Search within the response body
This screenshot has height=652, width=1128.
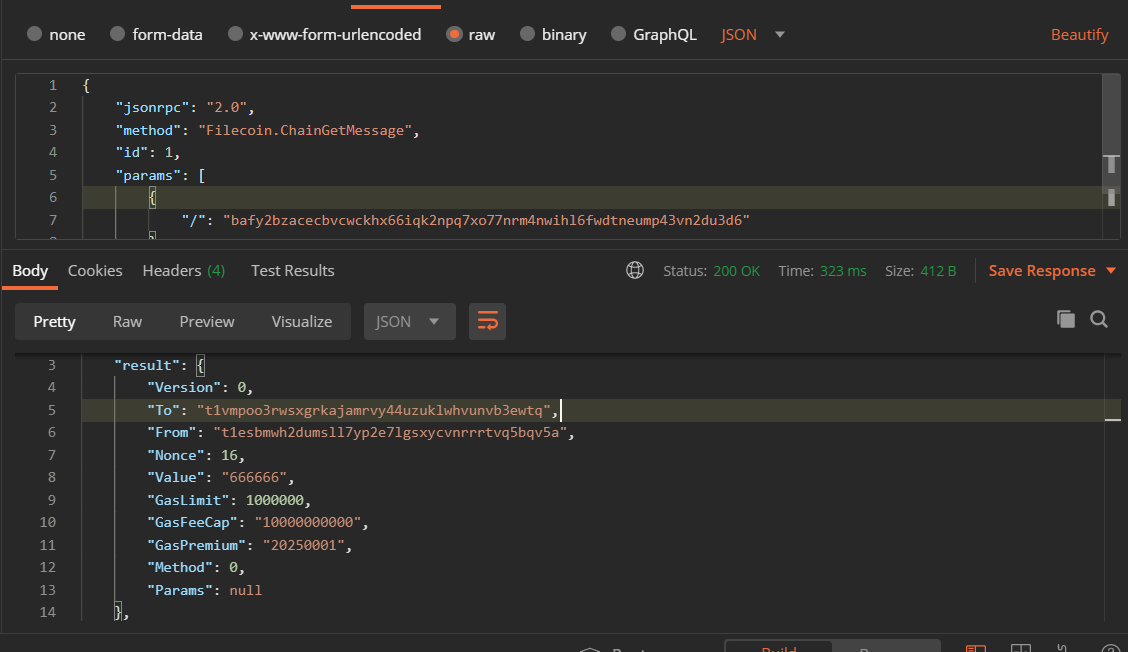pos(1099,318)
